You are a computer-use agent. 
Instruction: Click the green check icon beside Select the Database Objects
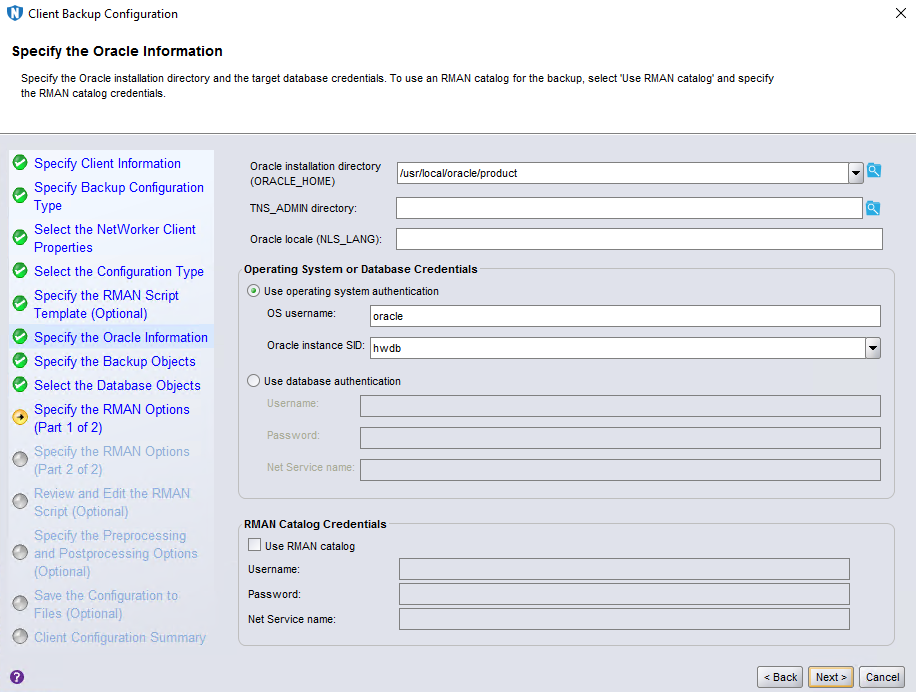[x=19, y=385]
